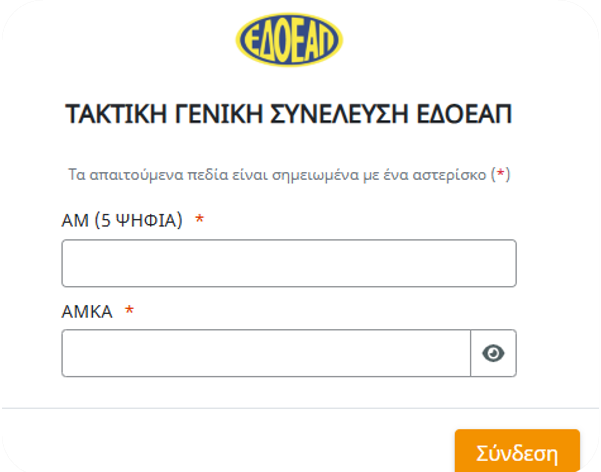Click the asterisk in parentheses in the note
Viewport: 601px width, 472px height.
(502, 174)
